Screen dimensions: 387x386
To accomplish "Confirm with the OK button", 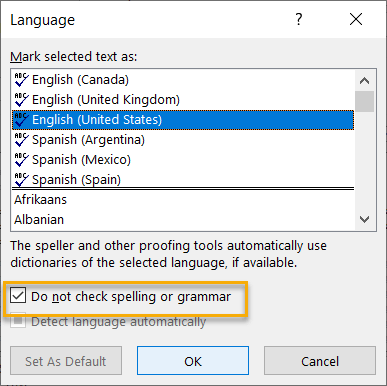I will [x=193, y=361].
